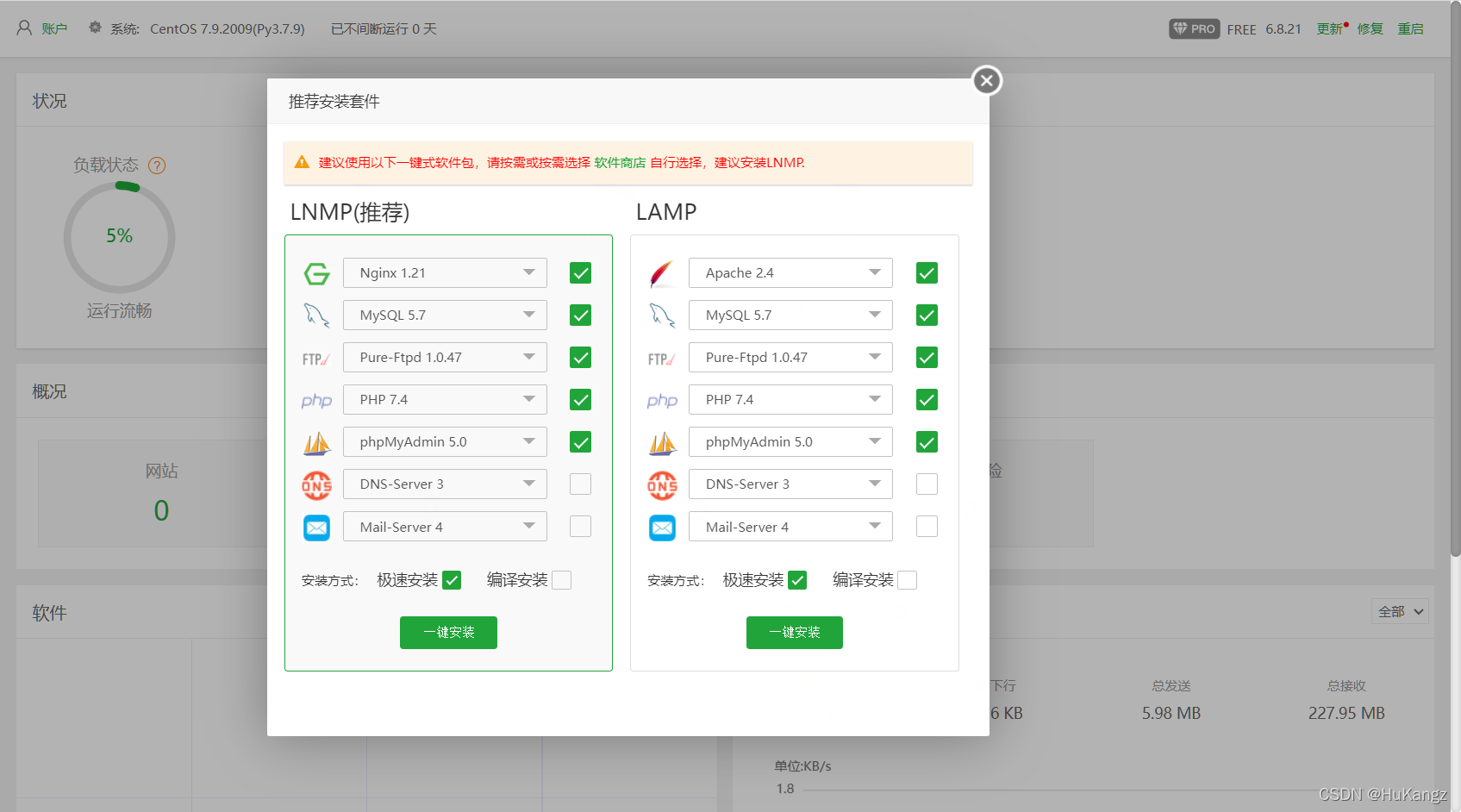Click the system gear icon
1461x812 pixels.
[x=95, y=28]
